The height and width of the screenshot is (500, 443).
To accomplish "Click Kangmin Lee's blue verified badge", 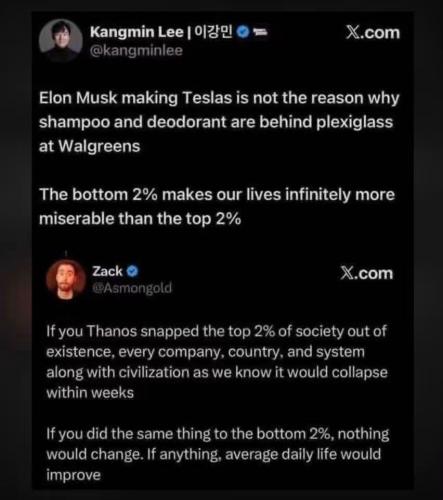I will [x=243, y=32].
